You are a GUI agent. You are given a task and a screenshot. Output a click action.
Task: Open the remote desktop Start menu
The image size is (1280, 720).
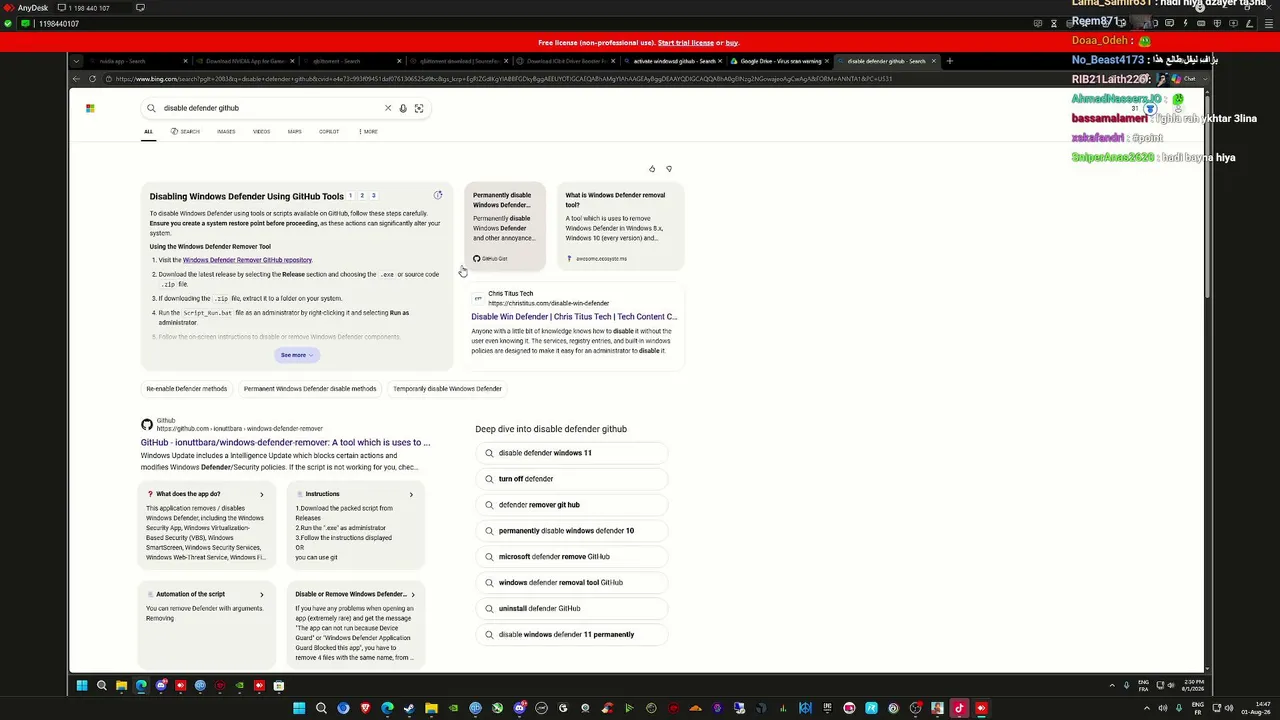(x=82, y=686)
